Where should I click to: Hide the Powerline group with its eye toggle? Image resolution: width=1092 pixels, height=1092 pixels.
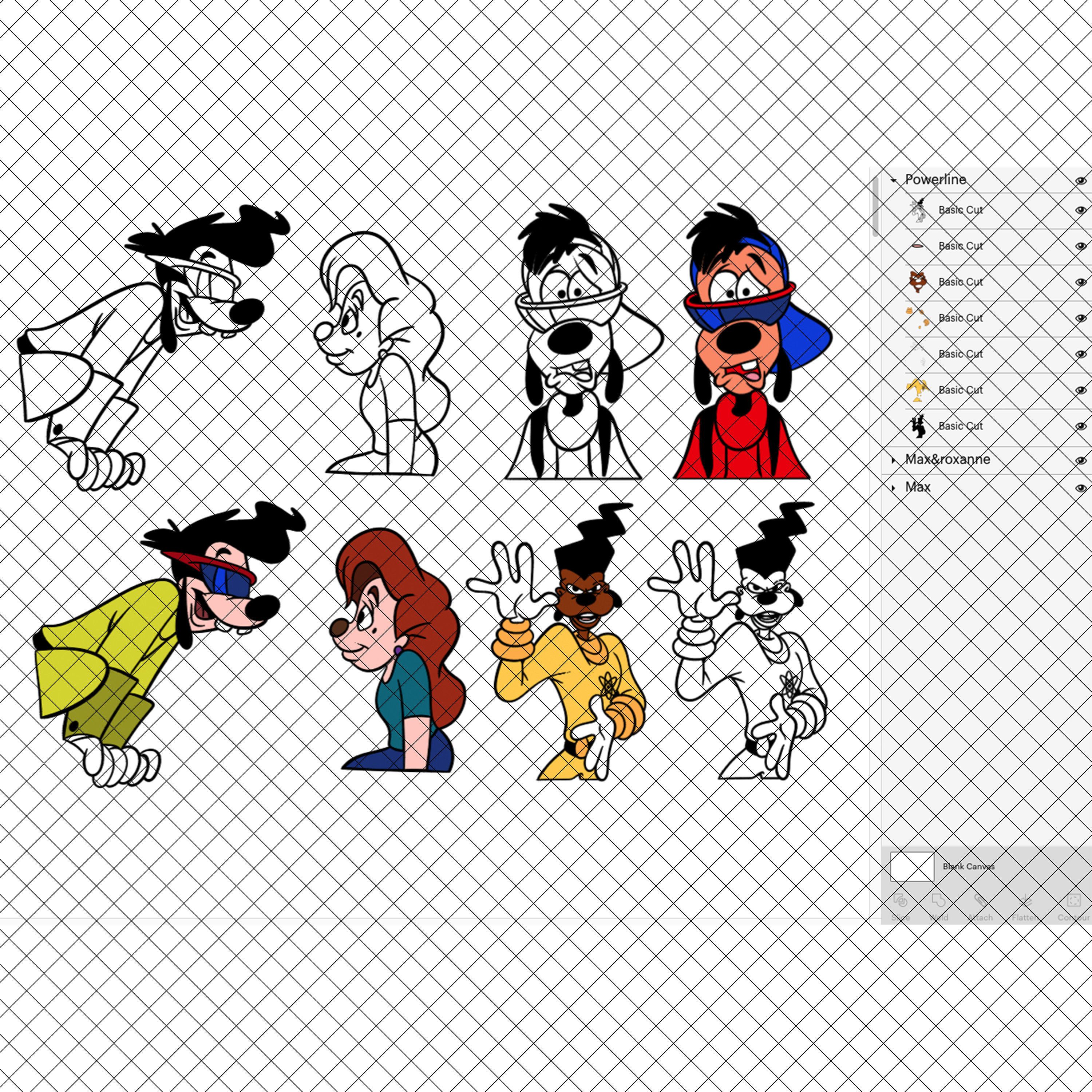click(x=1080, y=180)
